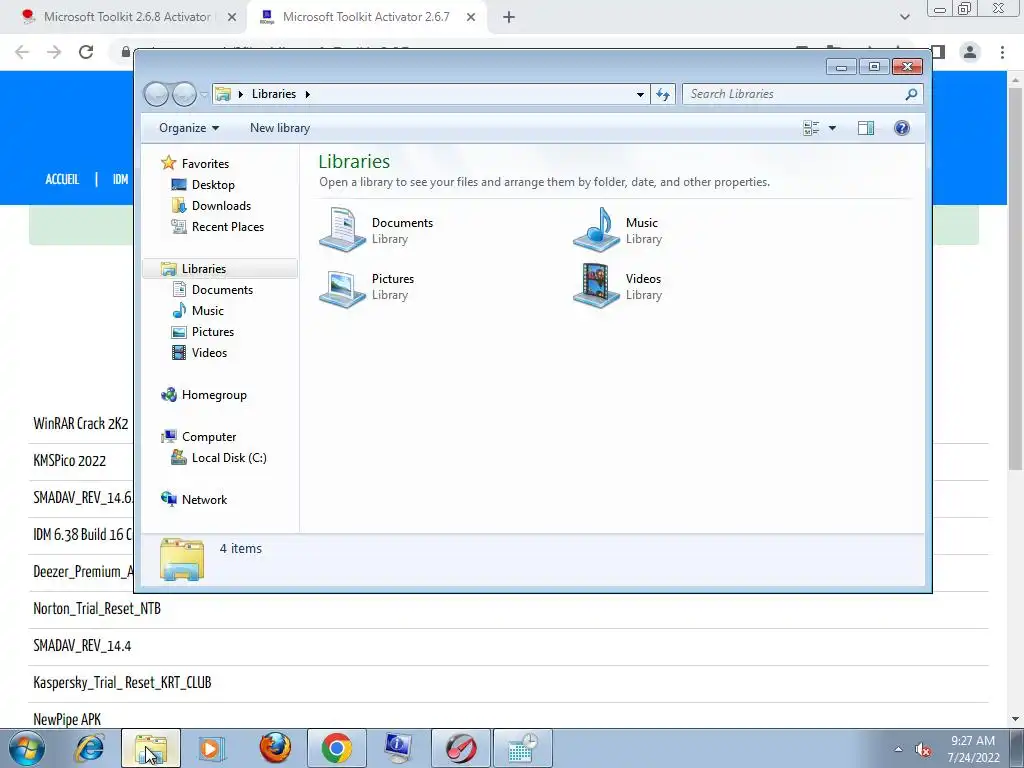Click the search magnifier icon in Explorer
Image resolution: width=1024 pixels, height=768 pixels.
pos(911,94)
